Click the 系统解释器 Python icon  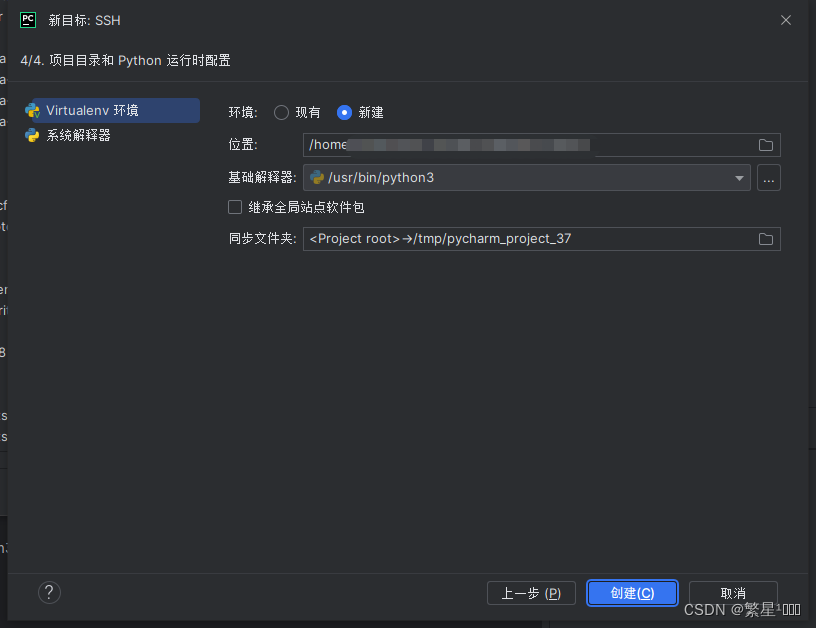[32, 133]
